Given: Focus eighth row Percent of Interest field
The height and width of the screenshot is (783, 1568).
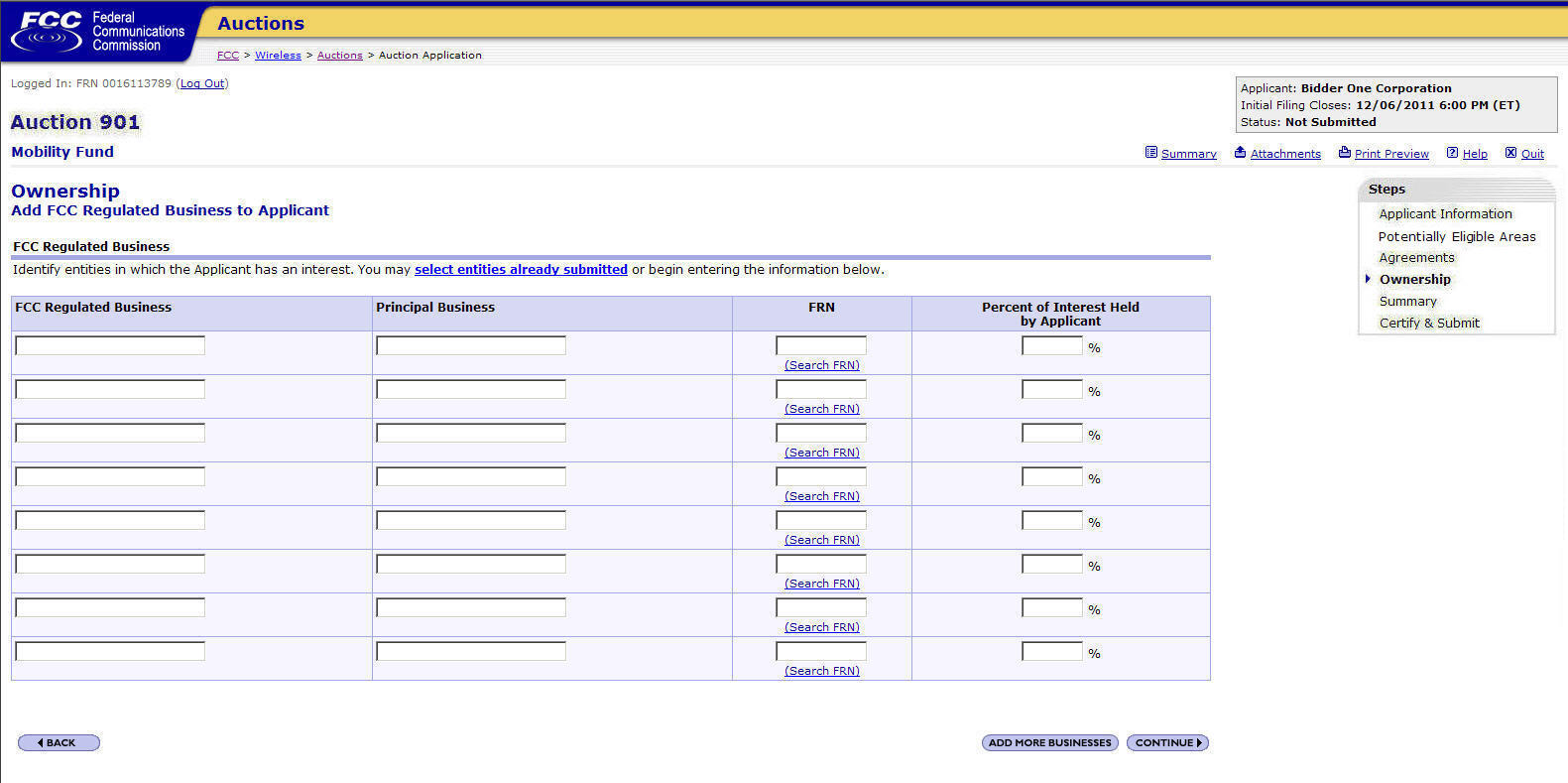Looking at the screenshot, I should point(1052,651).
